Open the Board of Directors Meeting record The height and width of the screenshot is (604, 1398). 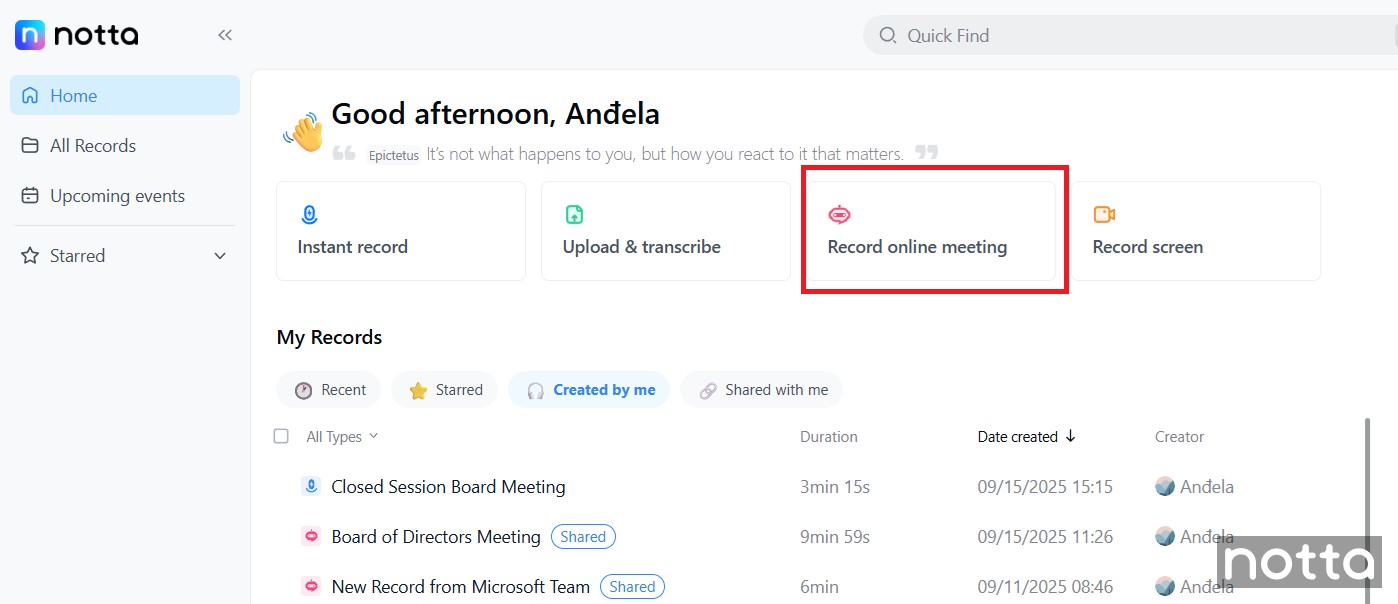click(435, 537)
